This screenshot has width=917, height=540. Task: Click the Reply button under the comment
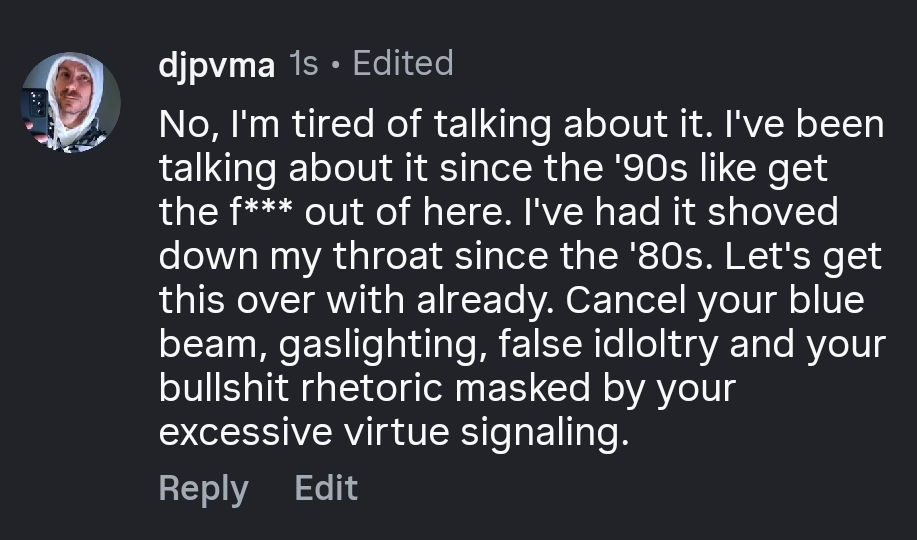click(204, 488)
